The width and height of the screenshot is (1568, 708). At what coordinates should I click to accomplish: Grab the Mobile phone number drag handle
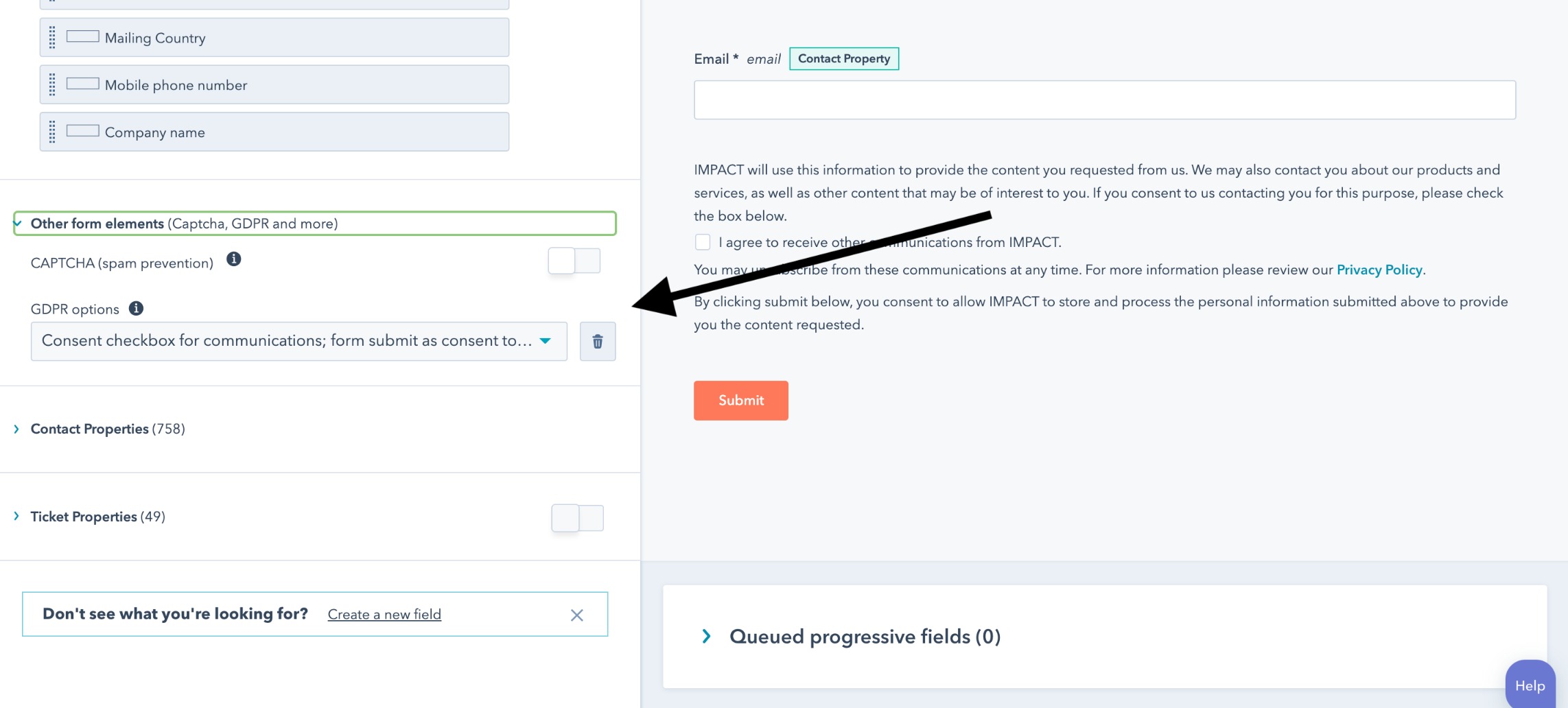(52, 85)
